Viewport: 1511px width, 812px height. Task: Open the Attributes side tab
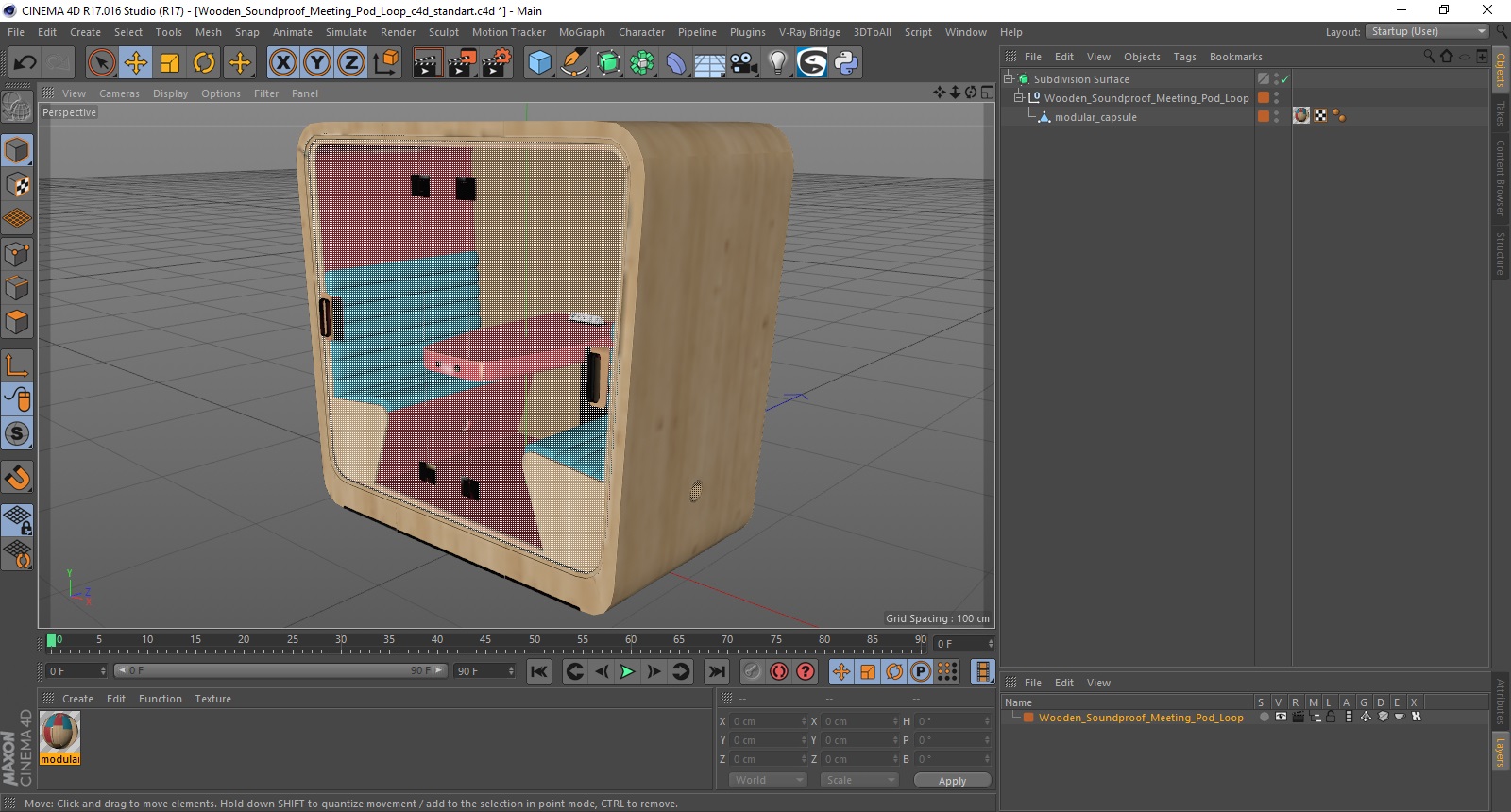point(1501,701)
